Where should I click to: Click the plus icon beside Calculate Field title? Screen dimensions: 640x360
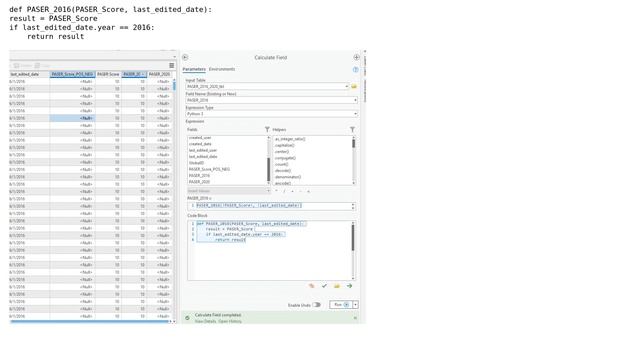click(x=356, y=57)
